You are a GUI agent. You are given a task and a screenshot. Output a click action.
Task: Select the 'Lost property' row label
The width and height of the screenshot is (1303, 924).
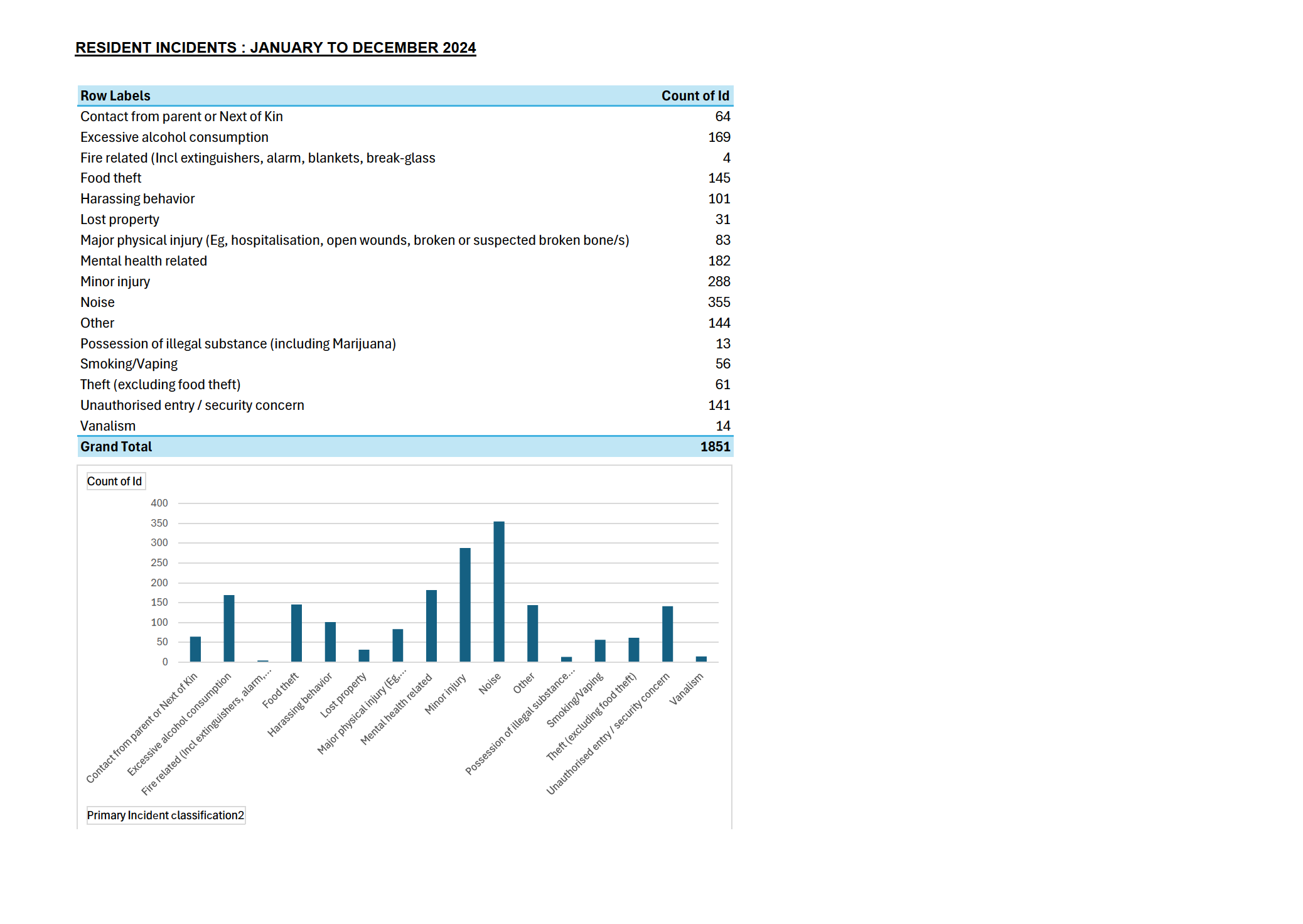(x=120, y=220)
